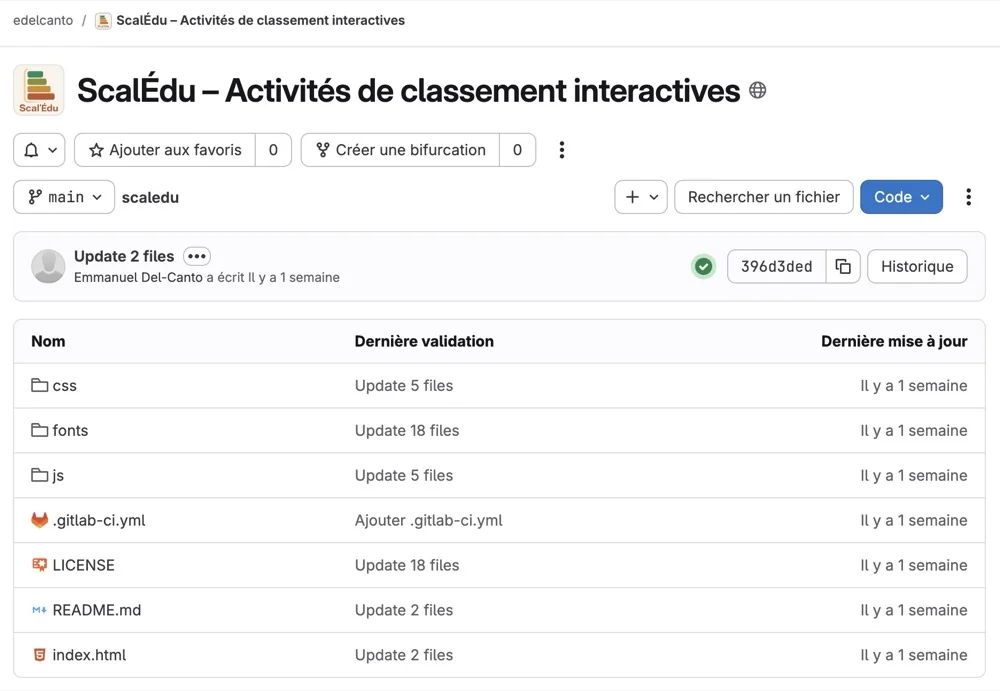
Task: Open css row's Update 5 files commit
Action: pyautogui.click(x=404, y=386)
